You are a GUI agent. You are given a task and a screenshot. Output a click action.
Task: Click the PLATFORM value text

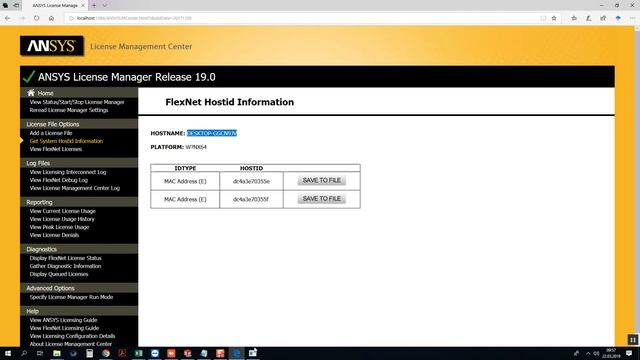click(196, 147)
